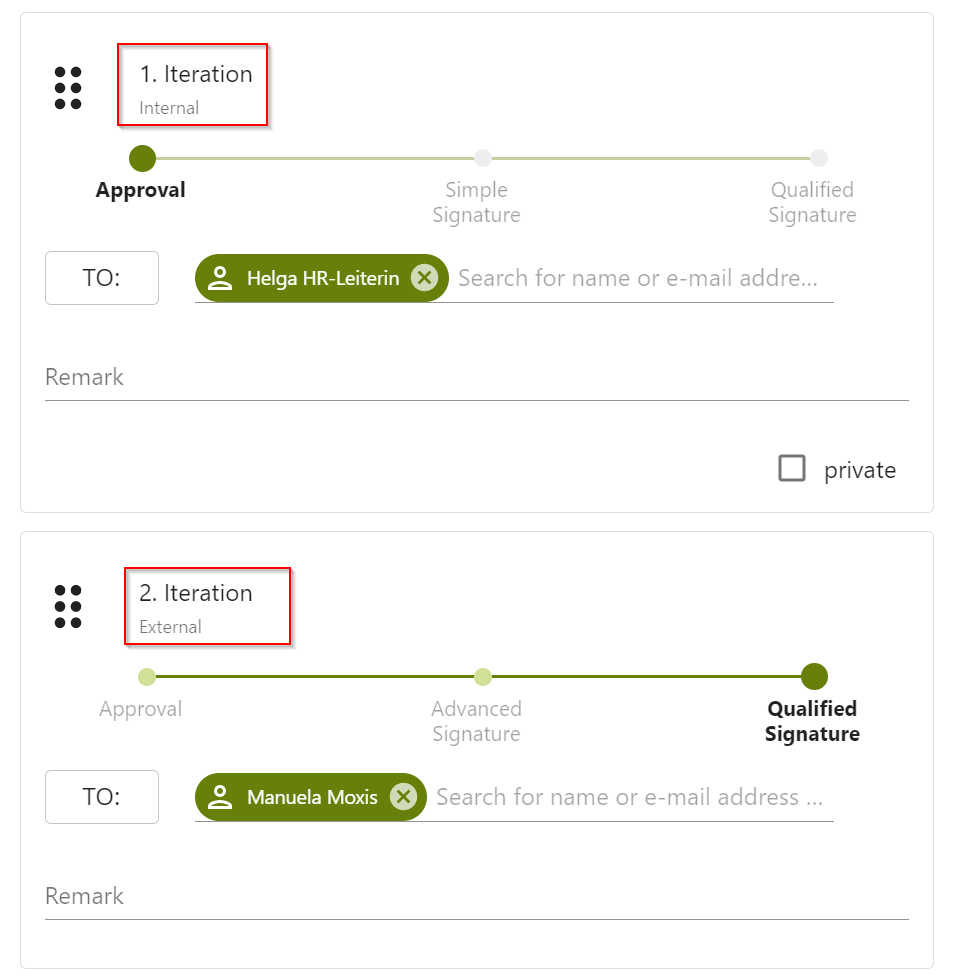Viewport: 954px width, 980px height.
Task: Click the 1. Iteration Internal heading
Action: point(194,86)
